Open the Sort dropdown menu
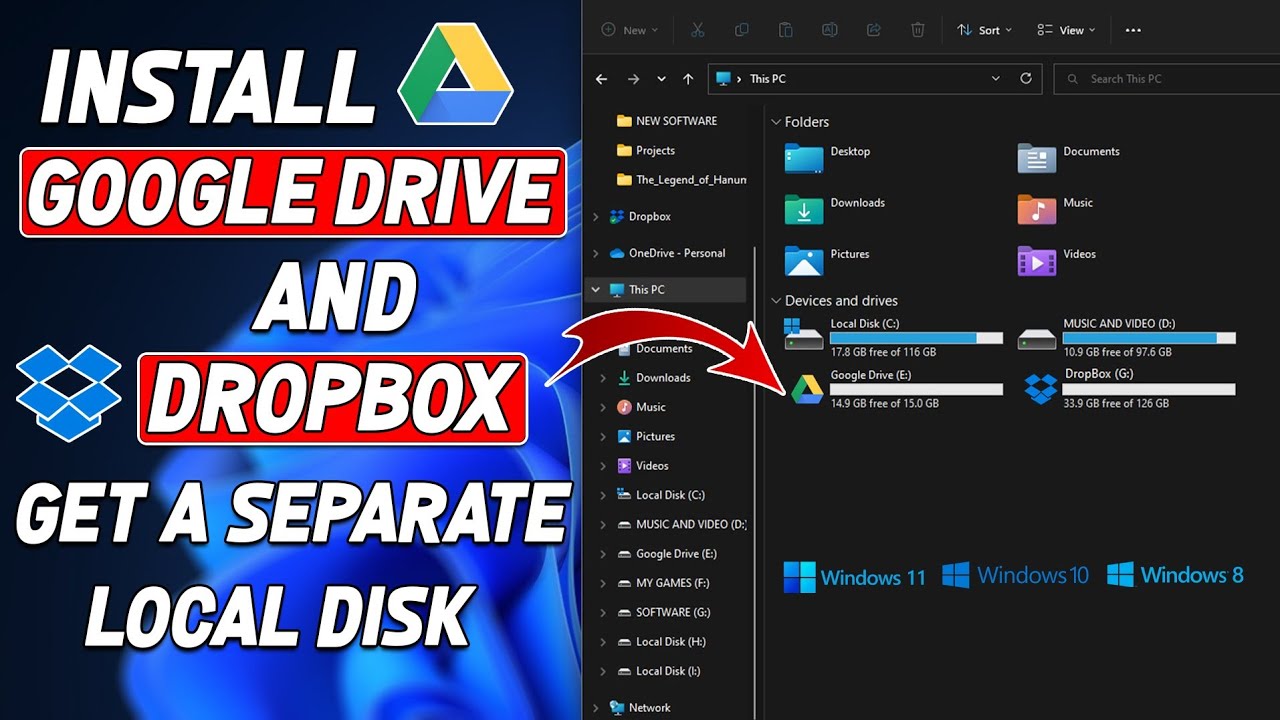The height and width of the screenshot is (720, 1280). point(984,30)
